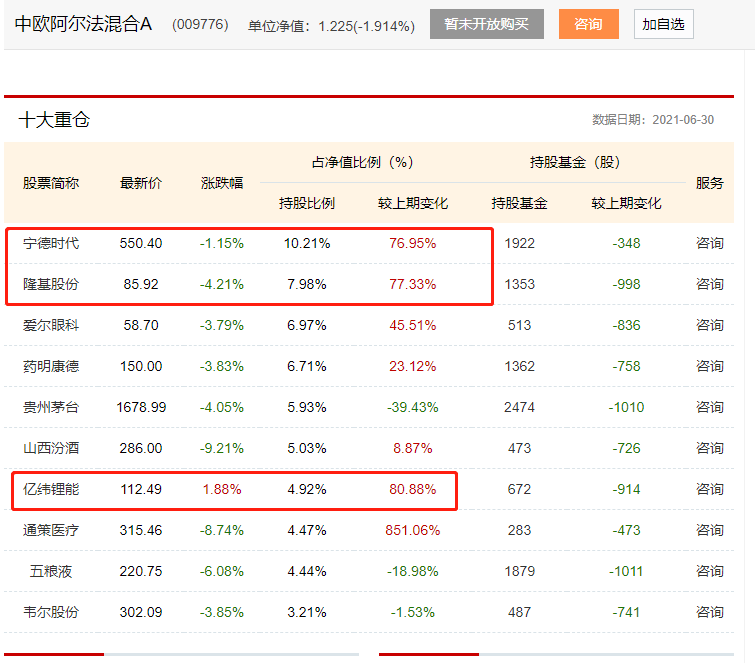Open 咨询 link in 贵州茅台 row

click(709, 407)
